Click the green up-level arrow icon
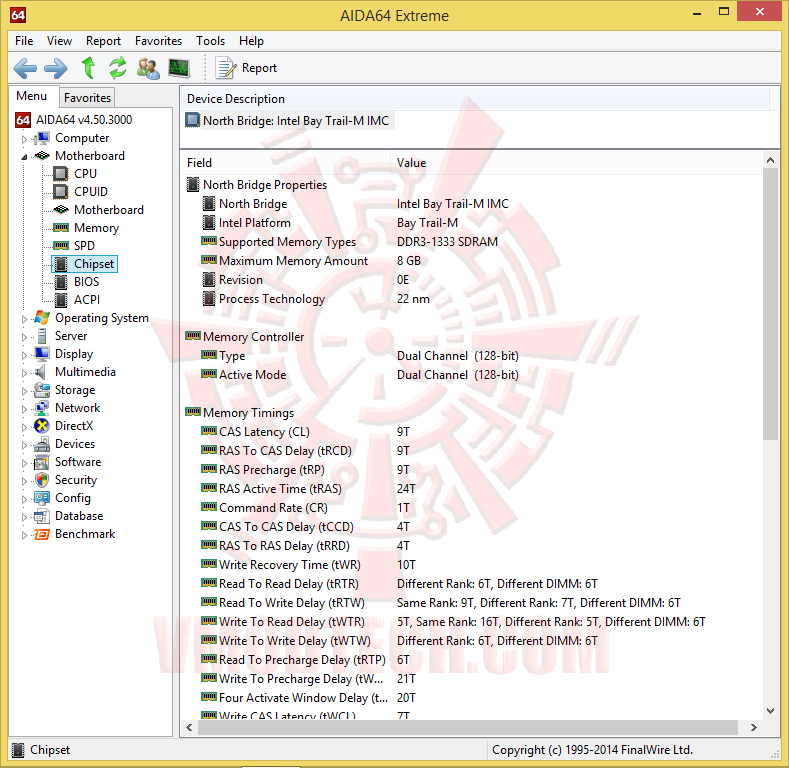 point(89,67)
